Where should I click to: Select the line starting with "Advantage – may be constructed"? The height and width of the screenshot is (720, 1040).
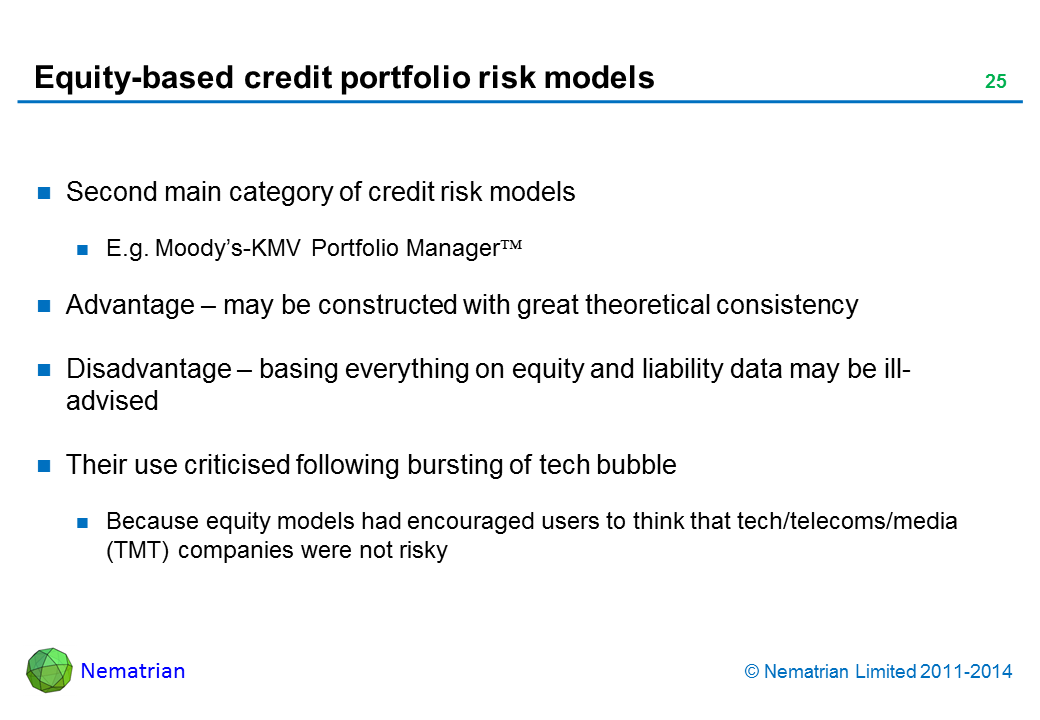tap(461, 306)
